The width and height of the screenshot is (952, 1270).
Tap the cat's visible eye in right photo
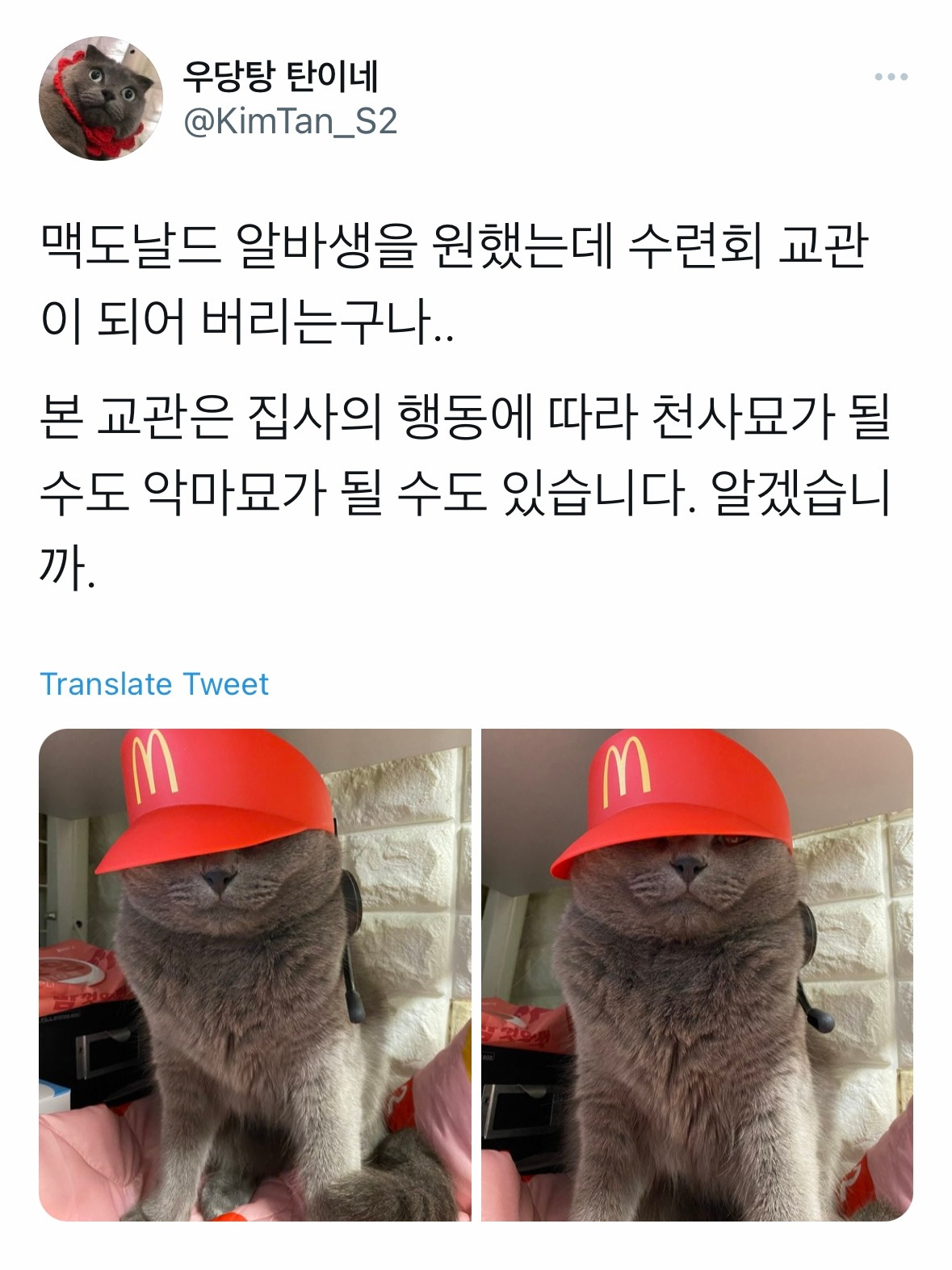pyautogui.click(x=733, y=842)
